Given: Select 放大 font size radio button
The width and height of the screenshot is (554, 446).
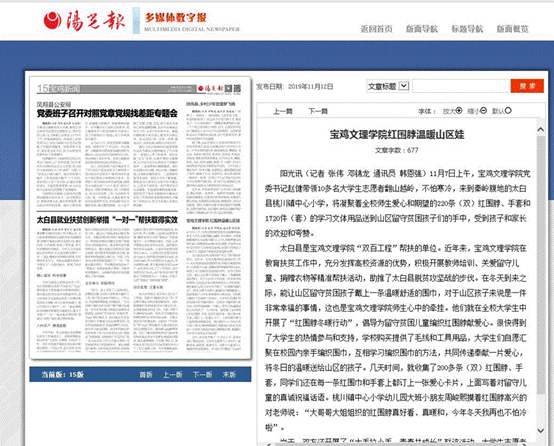Looking at the screenshot, I should pyautogui.click(x=459, y=111).
